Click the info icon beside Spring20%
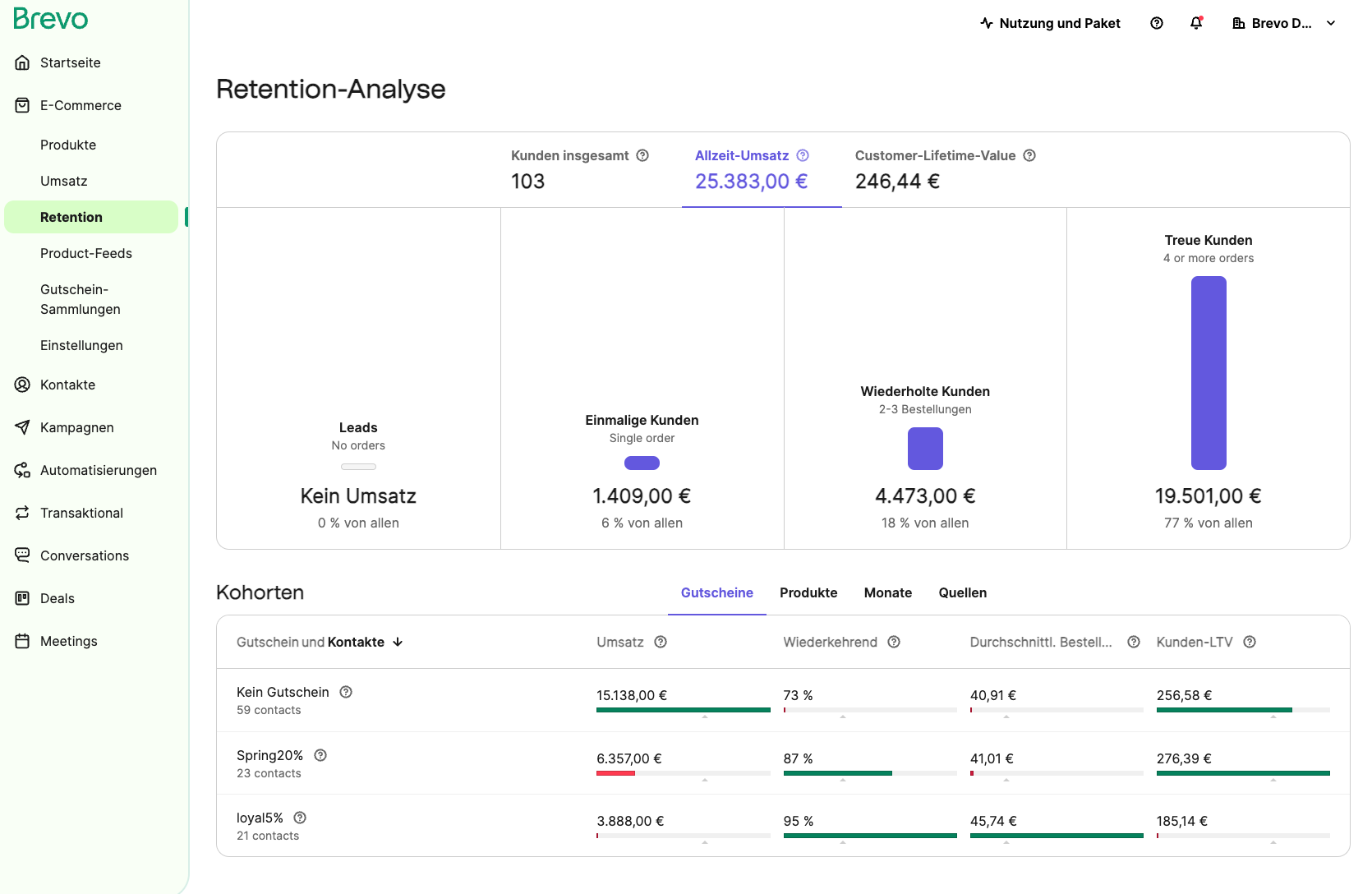Image resolution: width=1372 pixels, height=894 pixels. click(x=320, y=755)
